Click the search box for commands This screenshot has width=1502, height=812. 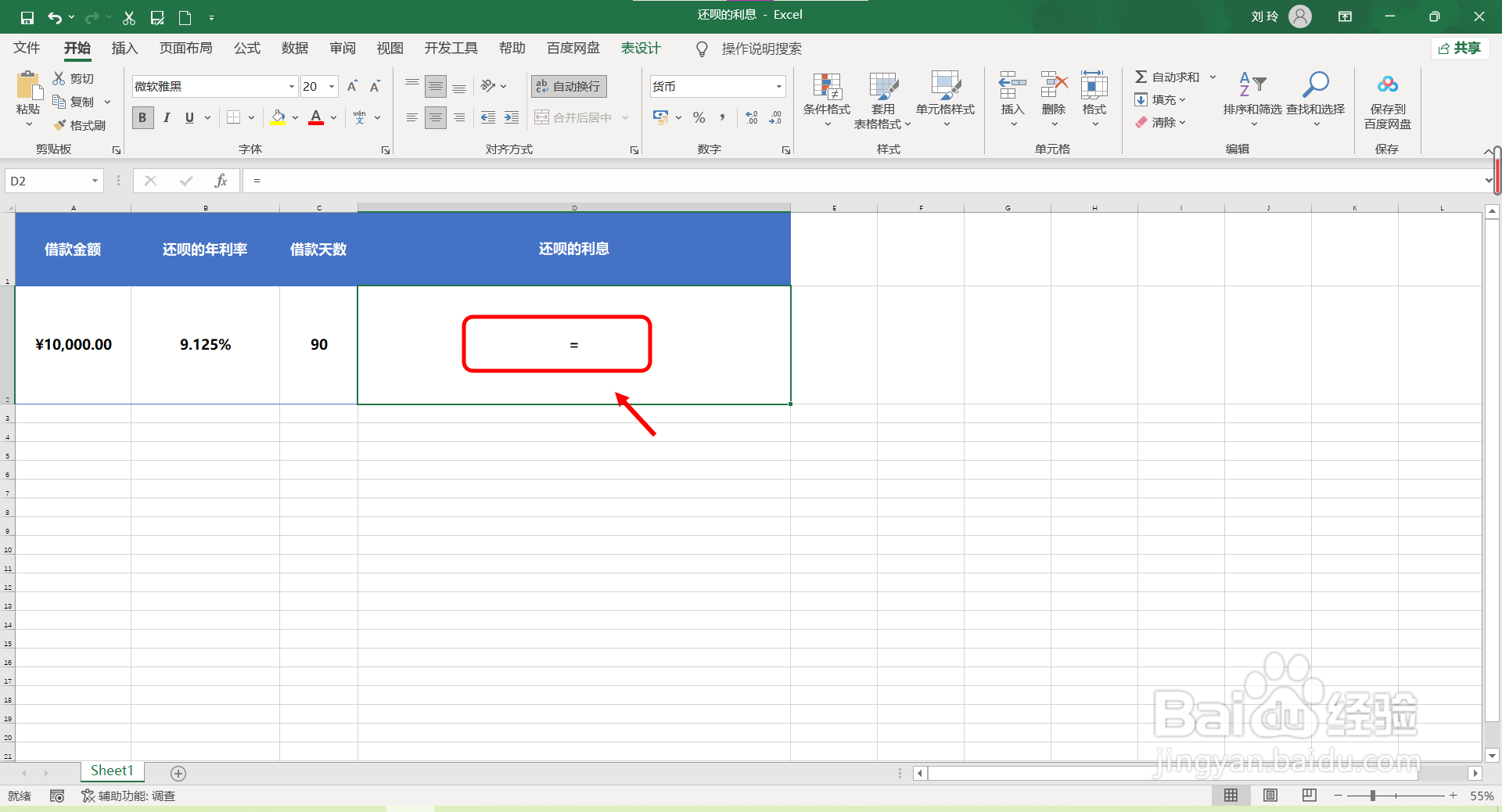[x=761, y=49]
